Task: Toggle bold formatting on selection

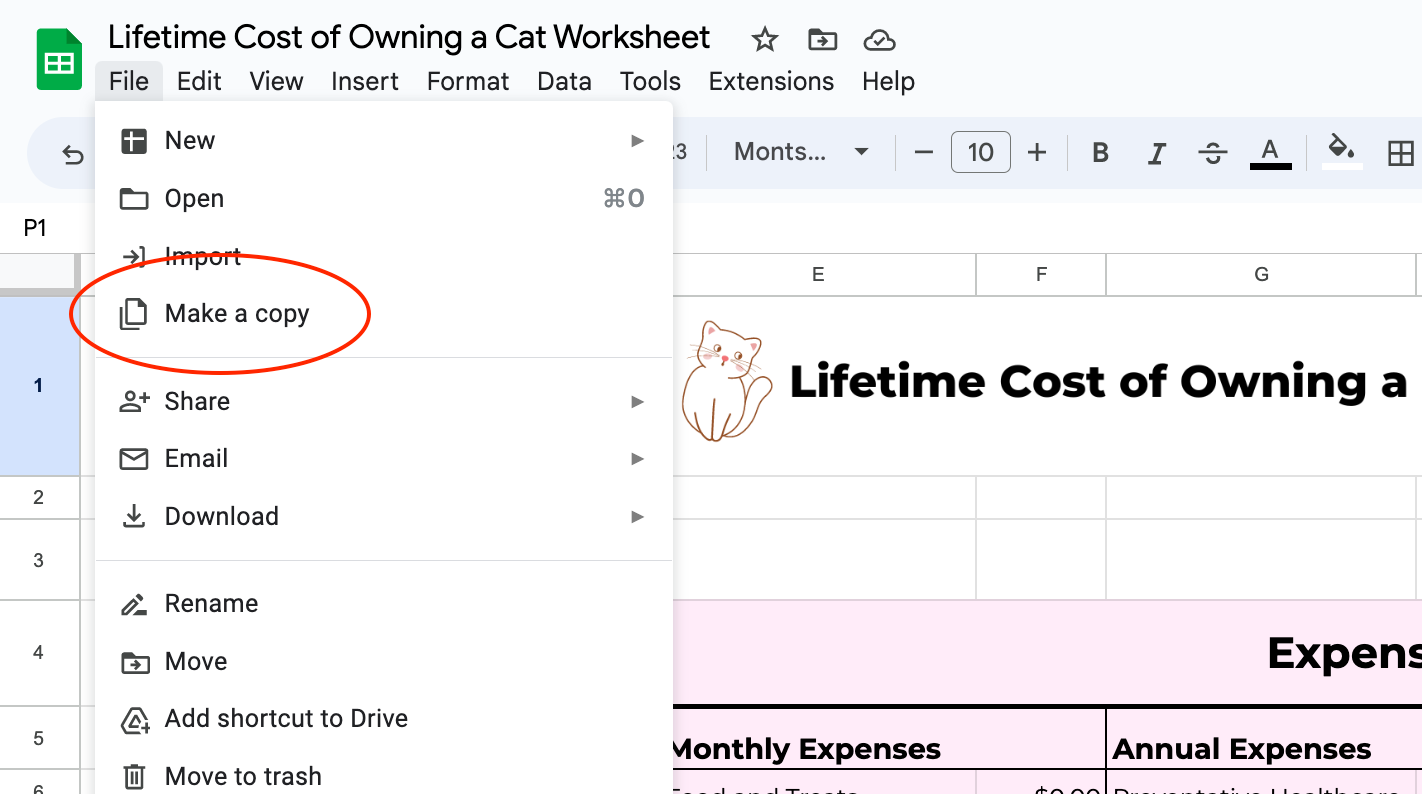Action: [x=1100, y=152]
